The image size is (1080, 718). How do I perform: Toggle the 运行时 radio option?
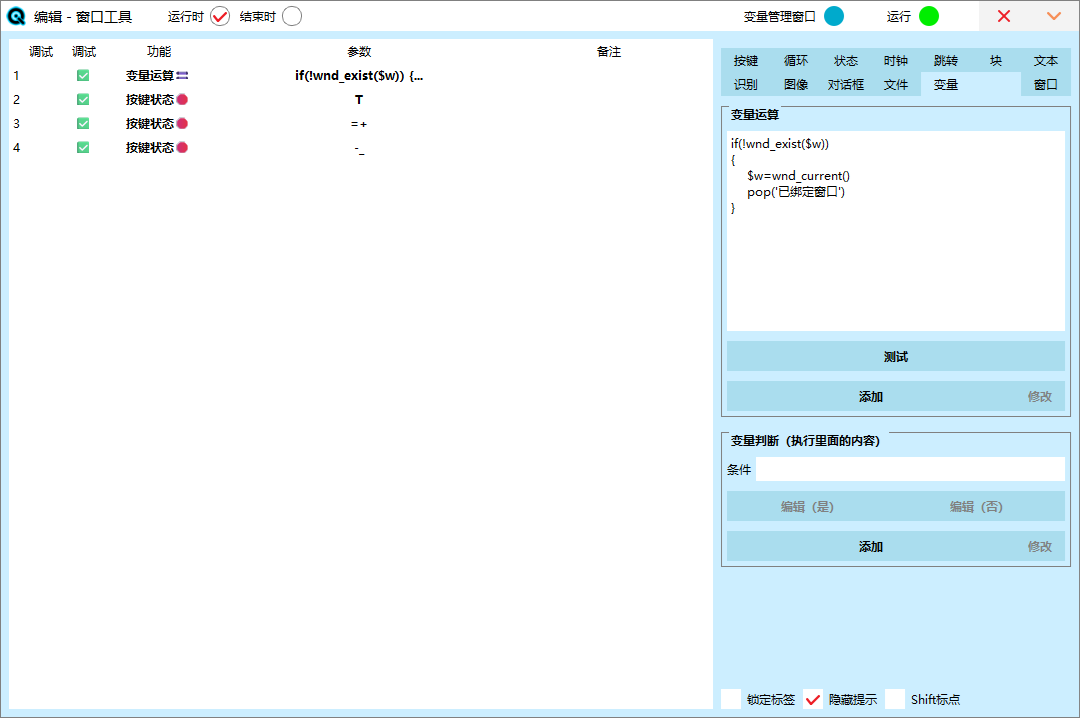click(220, 16)
